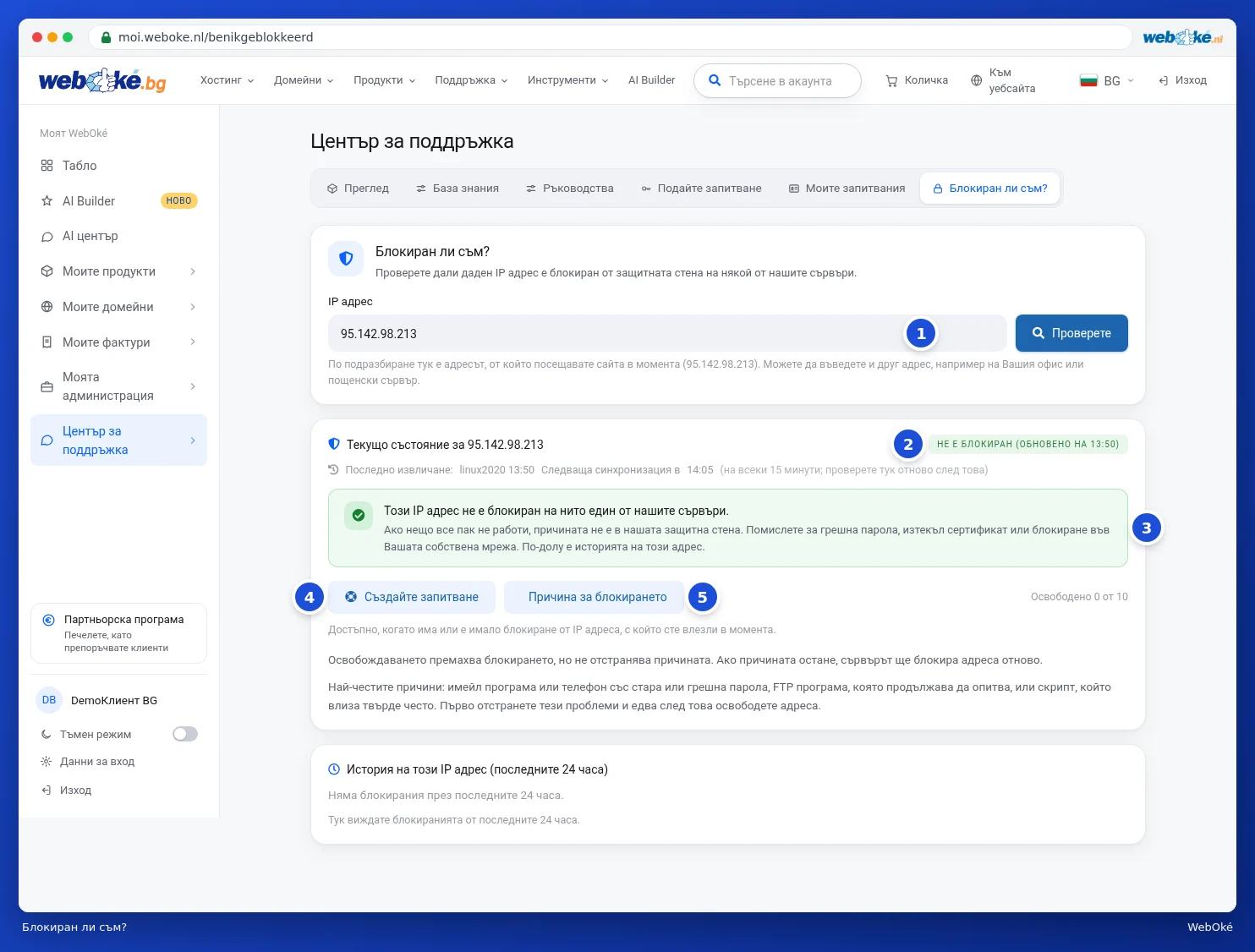The width and height of the screenshot is (1255, 952).
Task: Click the Моите домейни globe icon
Action: tap(47, 307)
